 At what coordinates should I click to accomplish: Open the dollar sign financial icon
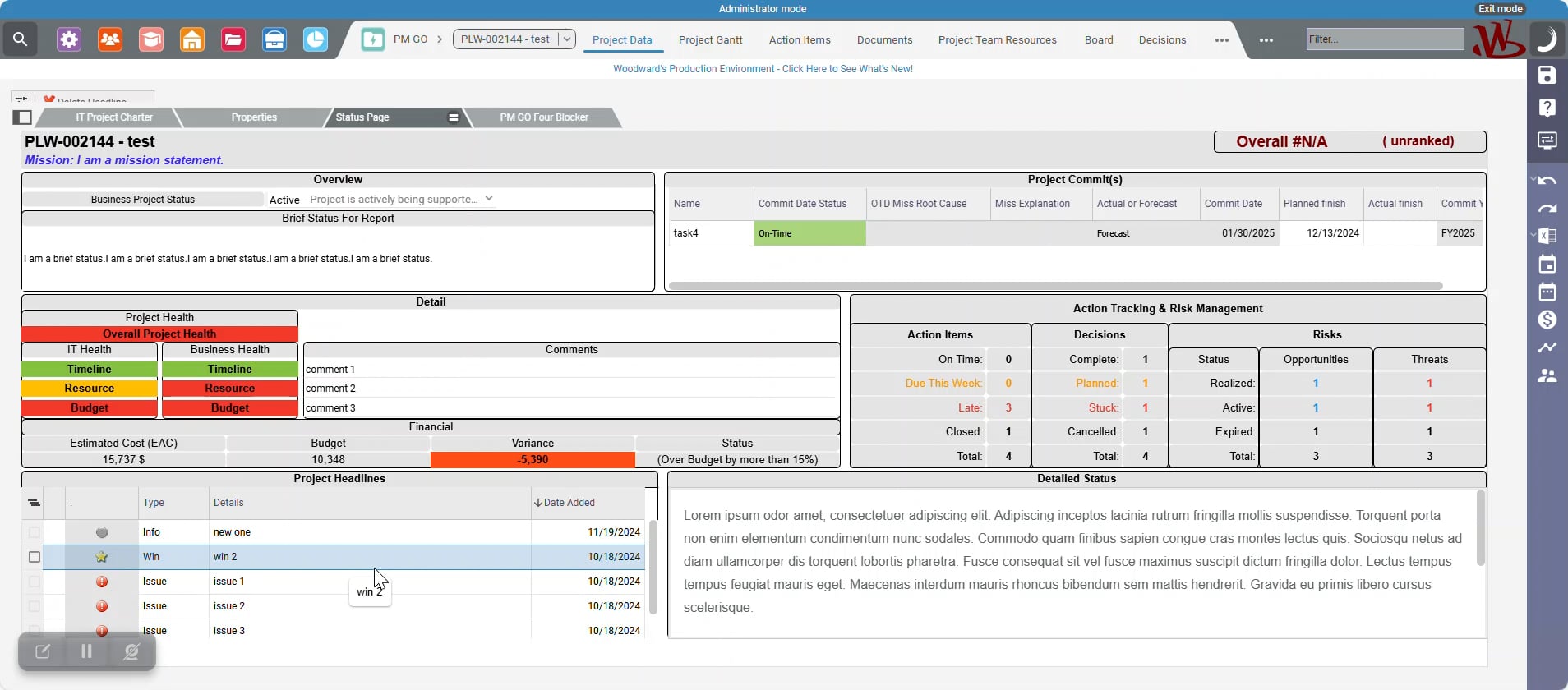(1547, 320)
